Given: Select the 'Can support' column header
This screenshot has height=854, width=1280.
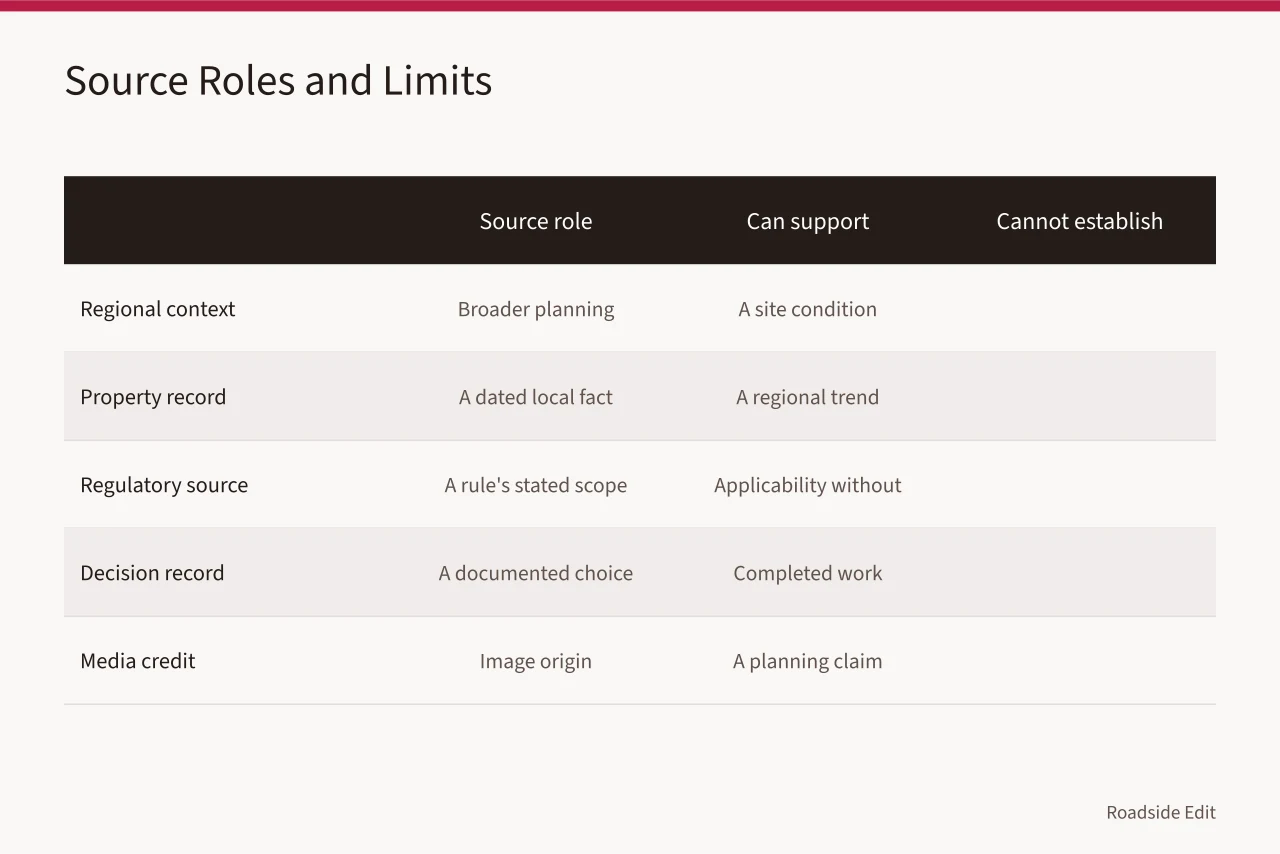Looking at the screenshot, I should 808,221.
